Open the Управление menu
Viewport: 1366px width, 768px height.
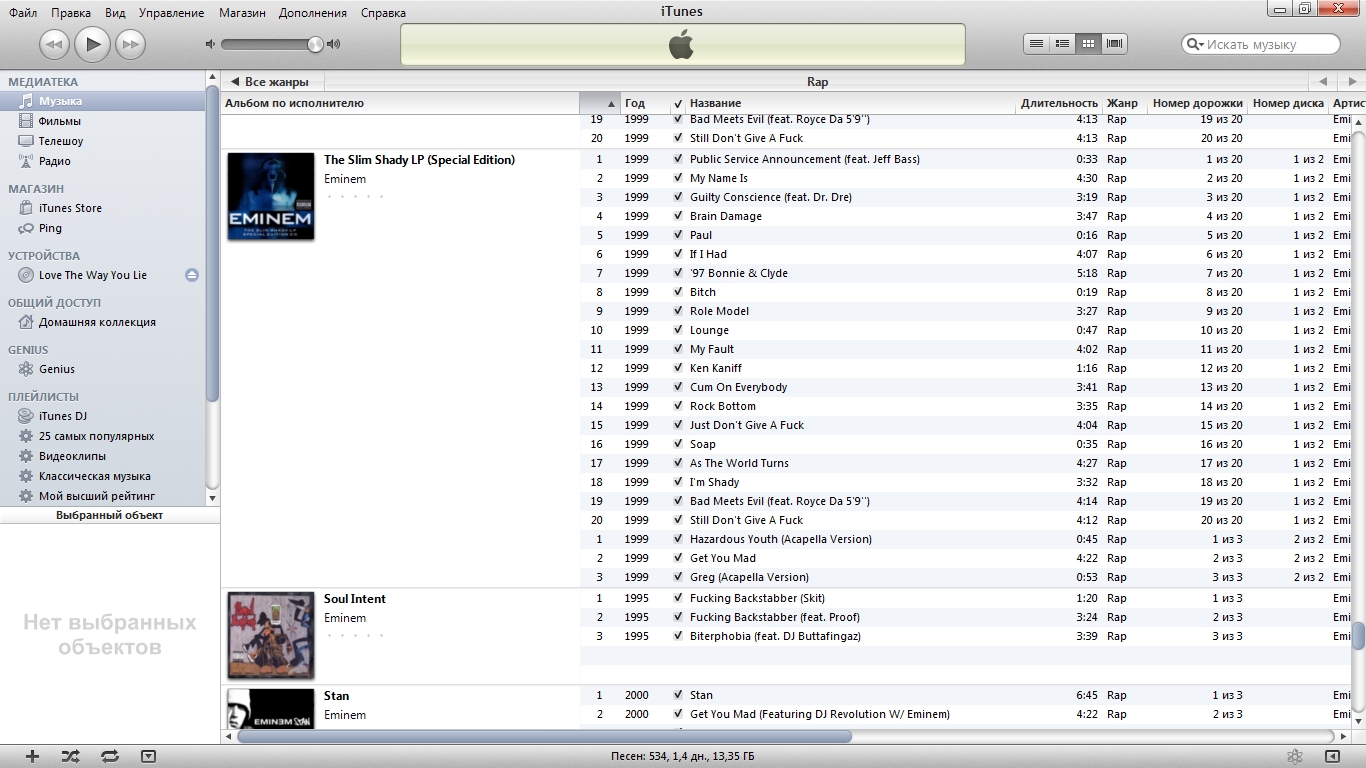[171, 13]
